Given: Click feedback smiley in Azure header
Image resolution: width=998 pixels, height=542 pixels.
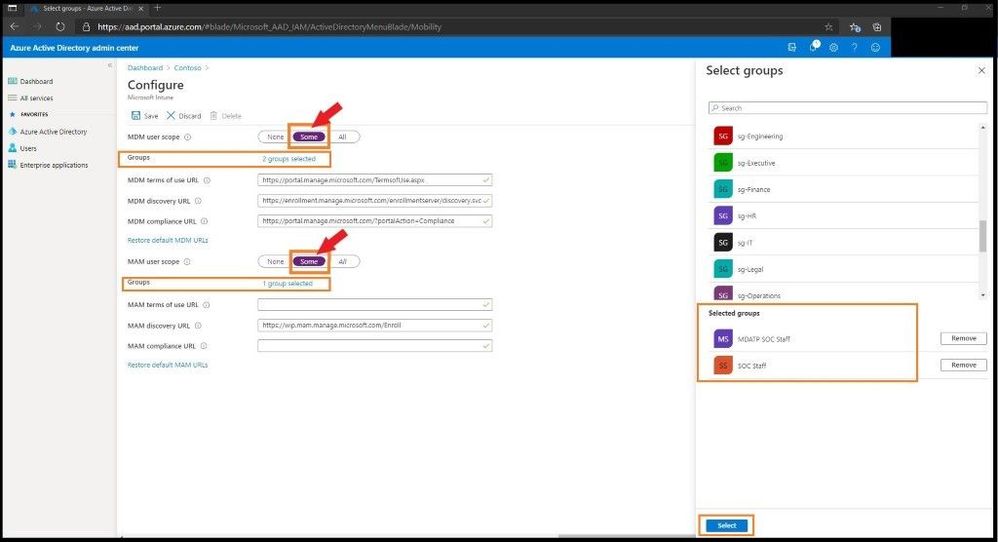Looking at the screenshot, I should point(875,47).
